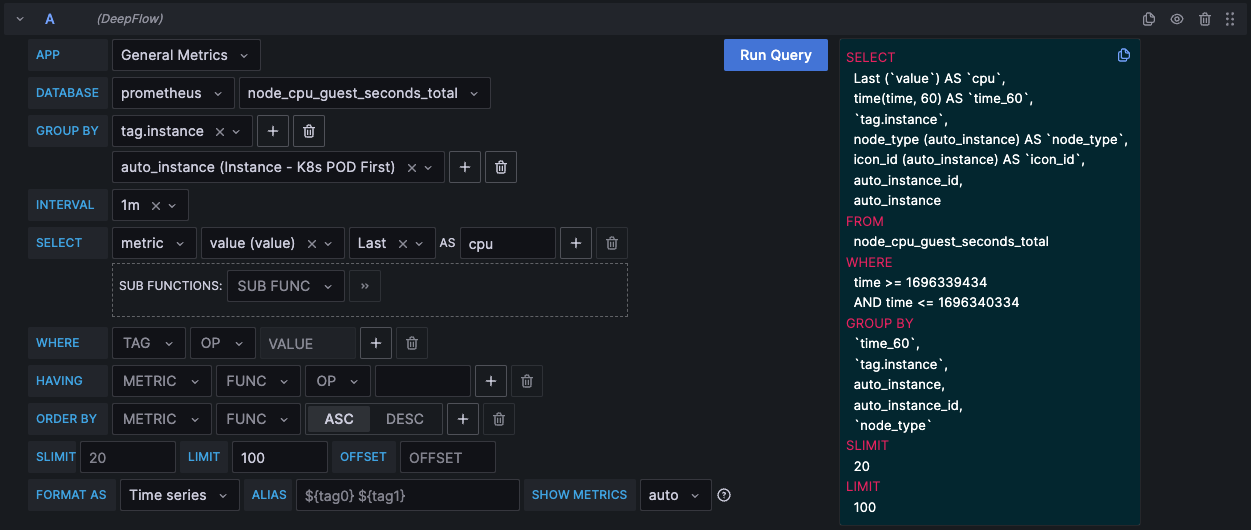The width and height of the screenshot is (1251, 530).
Task: Open the prometheus database dropdown
Action: click(x=174, y=93)
